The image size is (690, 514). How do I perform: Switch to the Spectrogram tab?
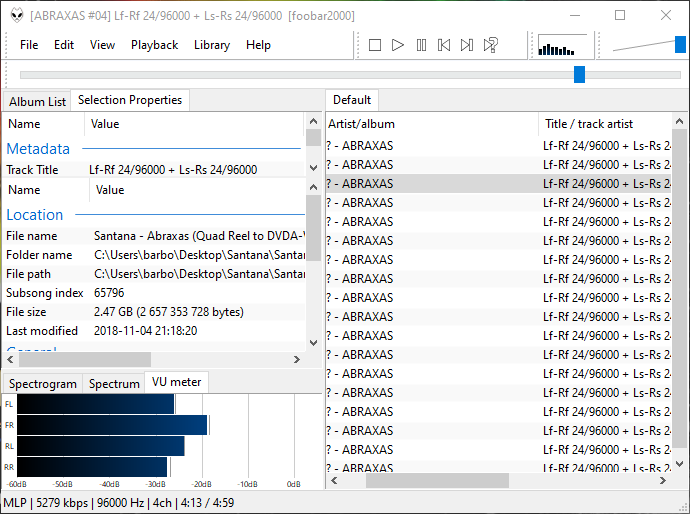coord(43,384)
